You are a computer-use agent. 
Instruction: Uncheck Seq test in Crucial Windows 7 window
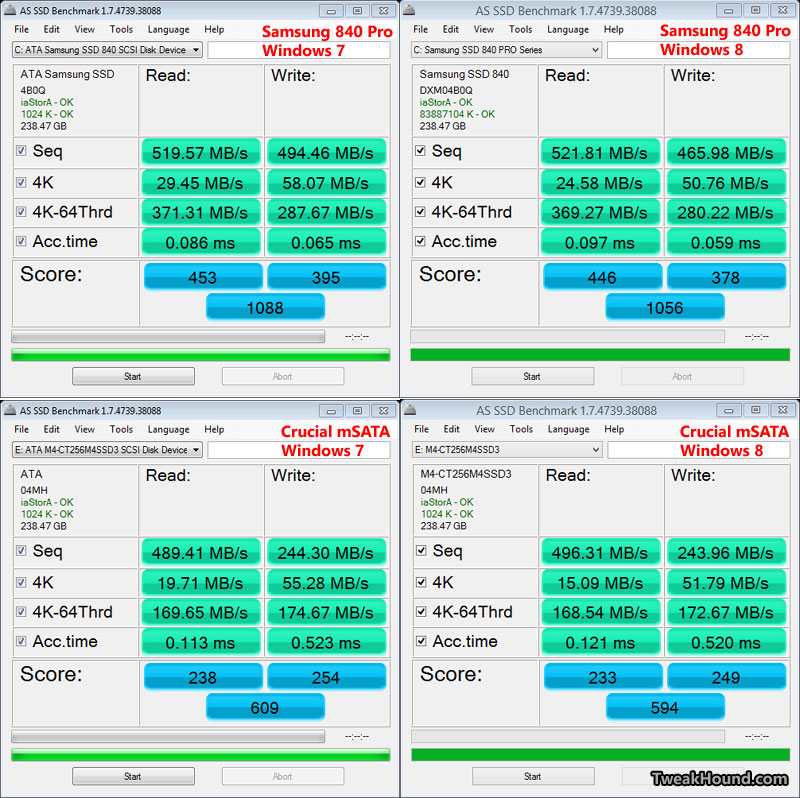21,551
